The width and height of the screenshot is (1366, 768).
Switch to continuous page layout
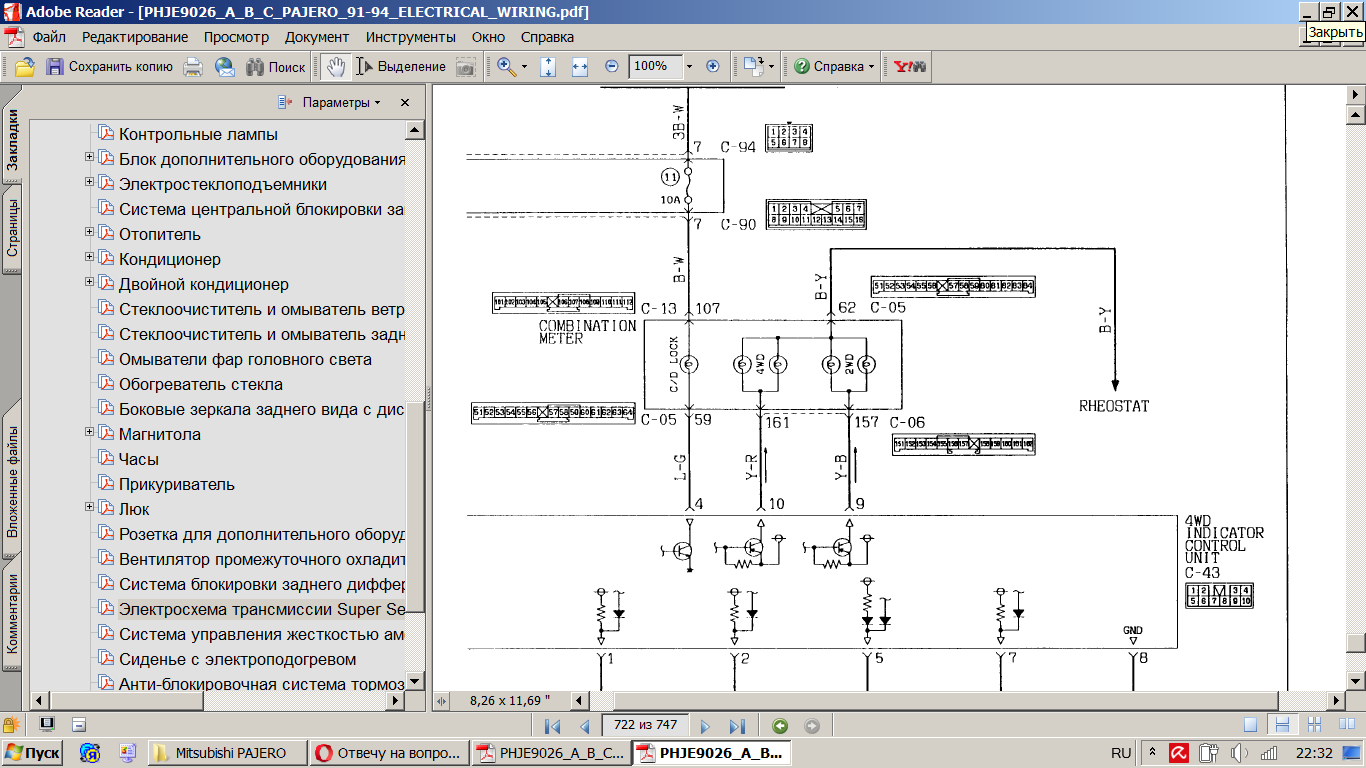click(x=1282, y=726)
